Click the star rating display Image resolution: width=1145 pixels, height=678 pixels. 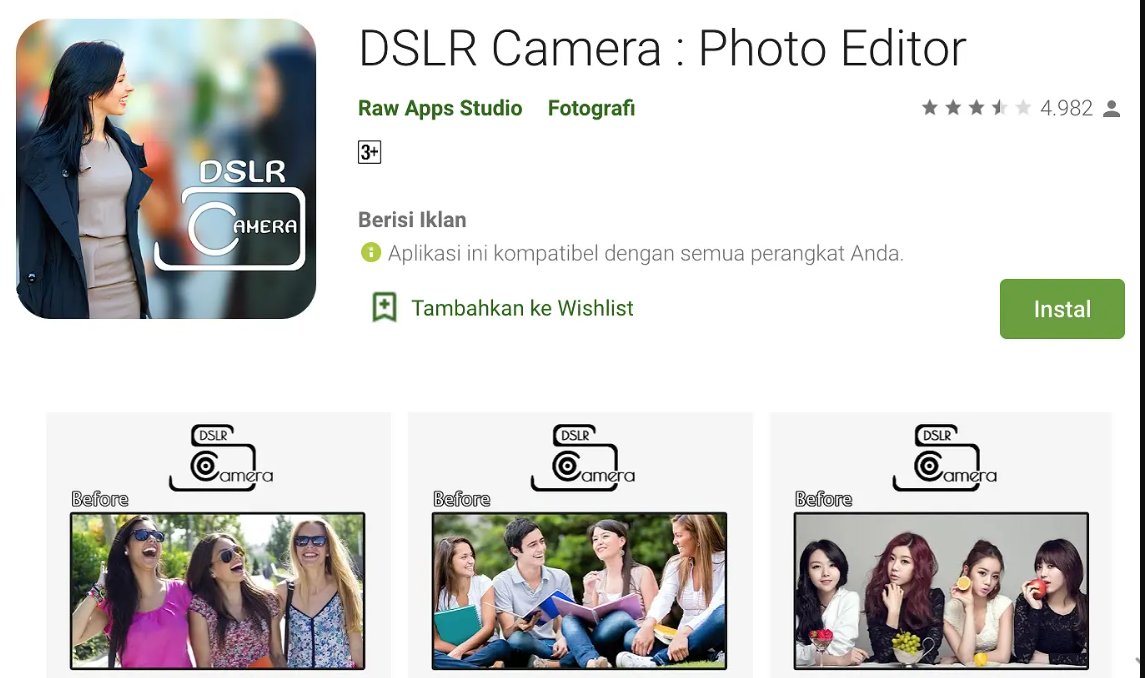pos(976,108)
